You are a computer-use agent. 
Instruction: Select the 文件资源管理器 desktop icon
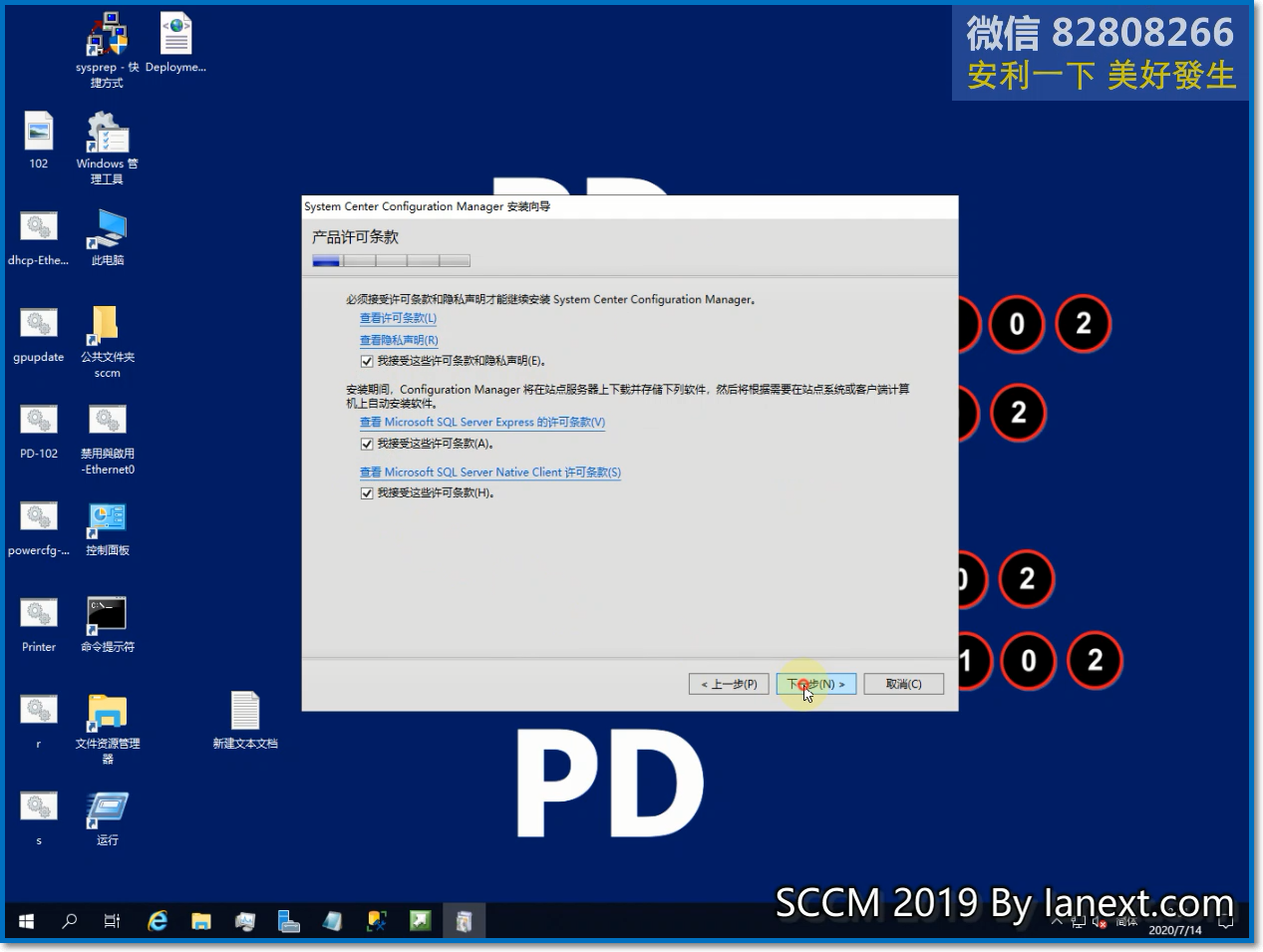click(x=107, y=729)
